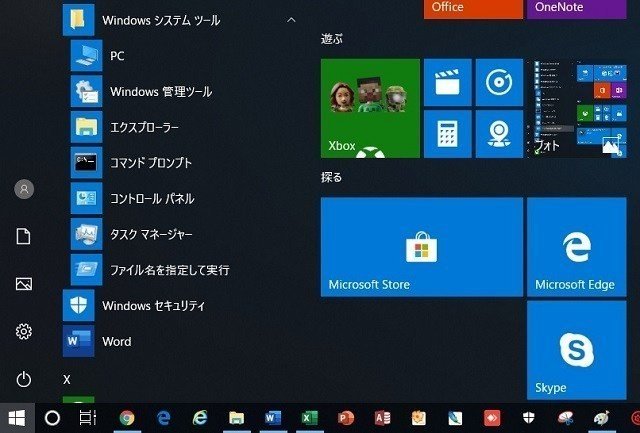Open Windows Security shield on taskbar
This screenshot has width=640, height=433.
(529, 418)
